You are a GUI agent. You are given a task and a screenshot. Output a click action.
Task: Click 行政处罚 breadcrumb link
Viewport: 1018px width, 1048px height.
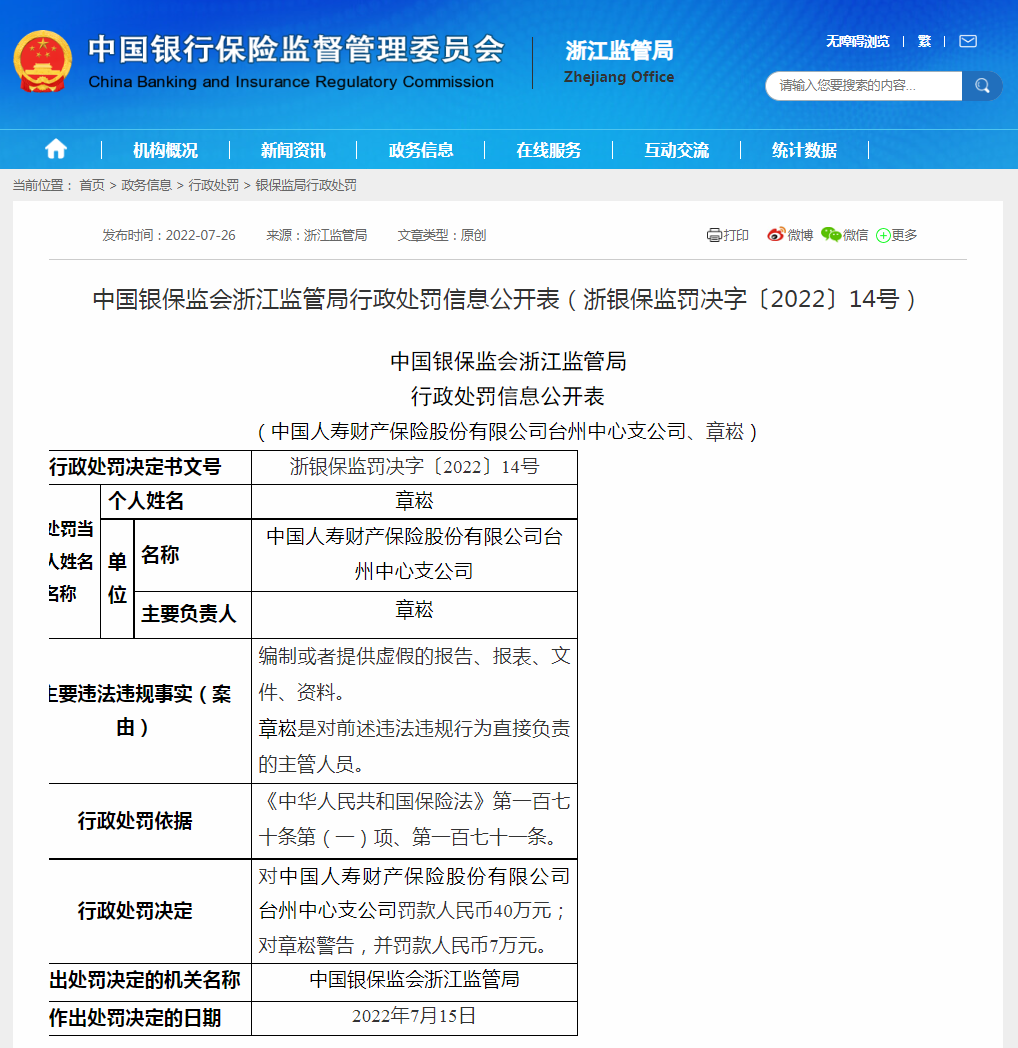click(x=214, y=185)
